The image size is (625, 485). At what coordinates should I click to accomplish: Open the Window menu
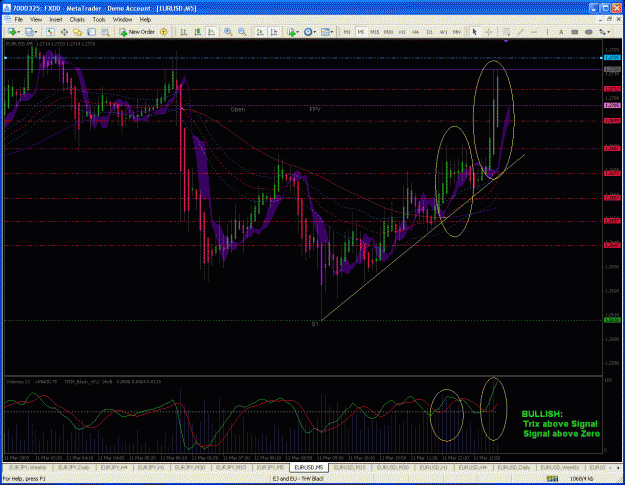pos(122,19)
